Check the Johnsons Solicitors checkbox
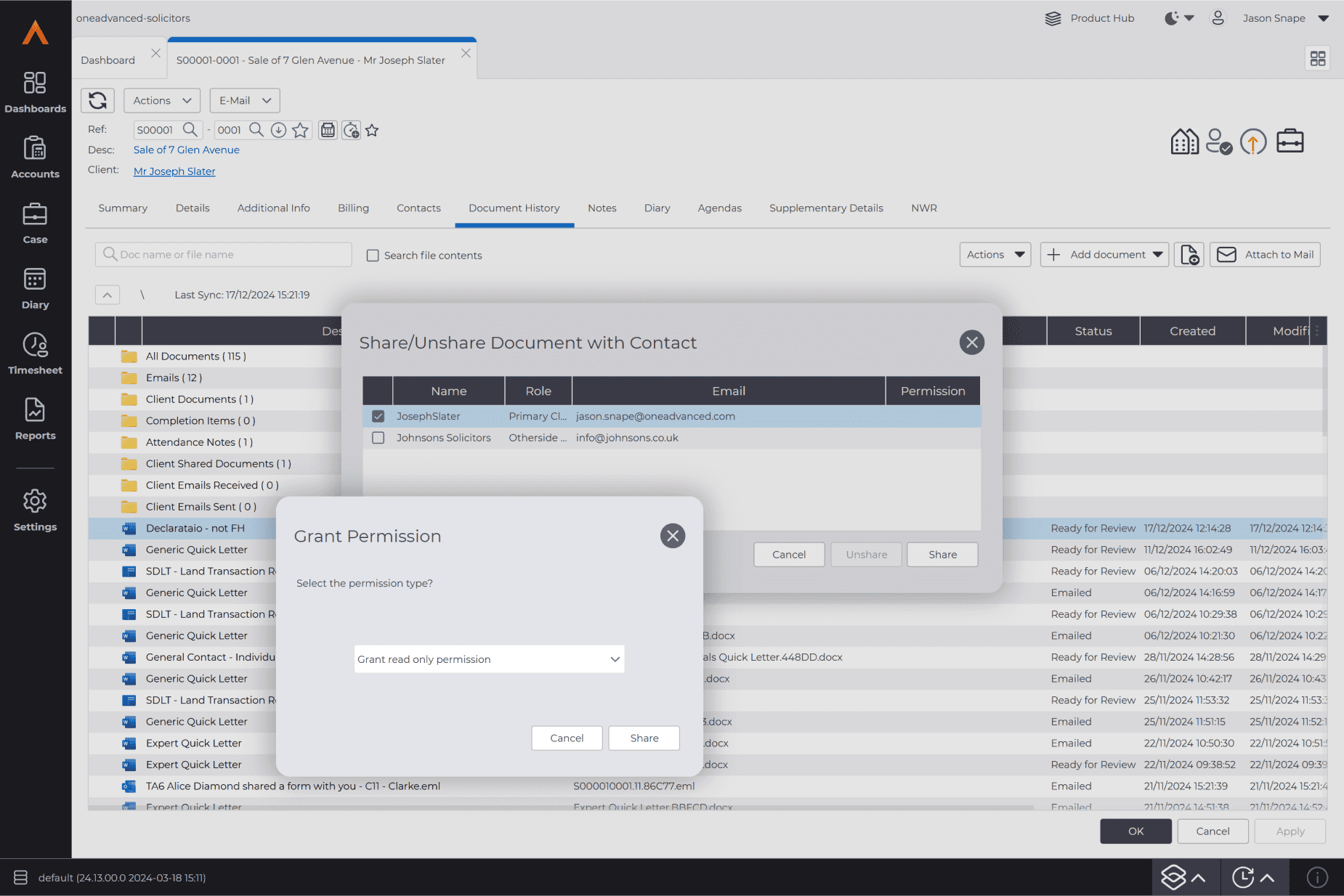This screenshot has width=1344, height=896. 378,438
